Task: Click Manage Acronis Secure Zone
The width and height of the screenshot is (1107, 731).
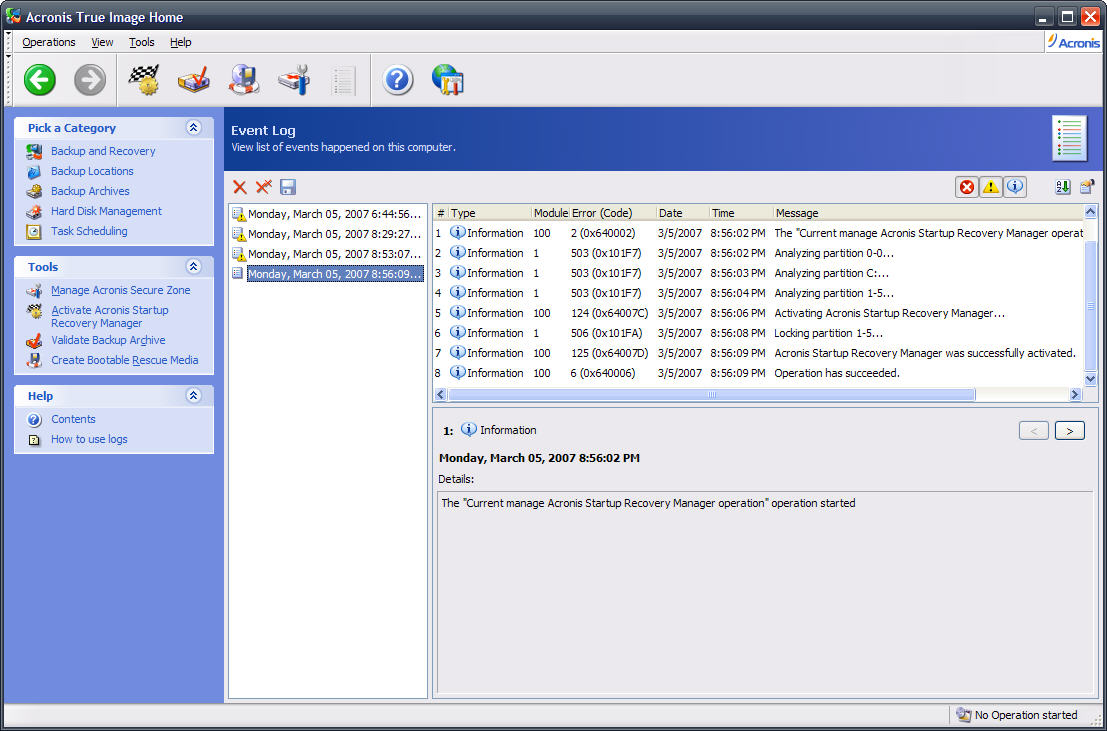Action: pos(121,290)
